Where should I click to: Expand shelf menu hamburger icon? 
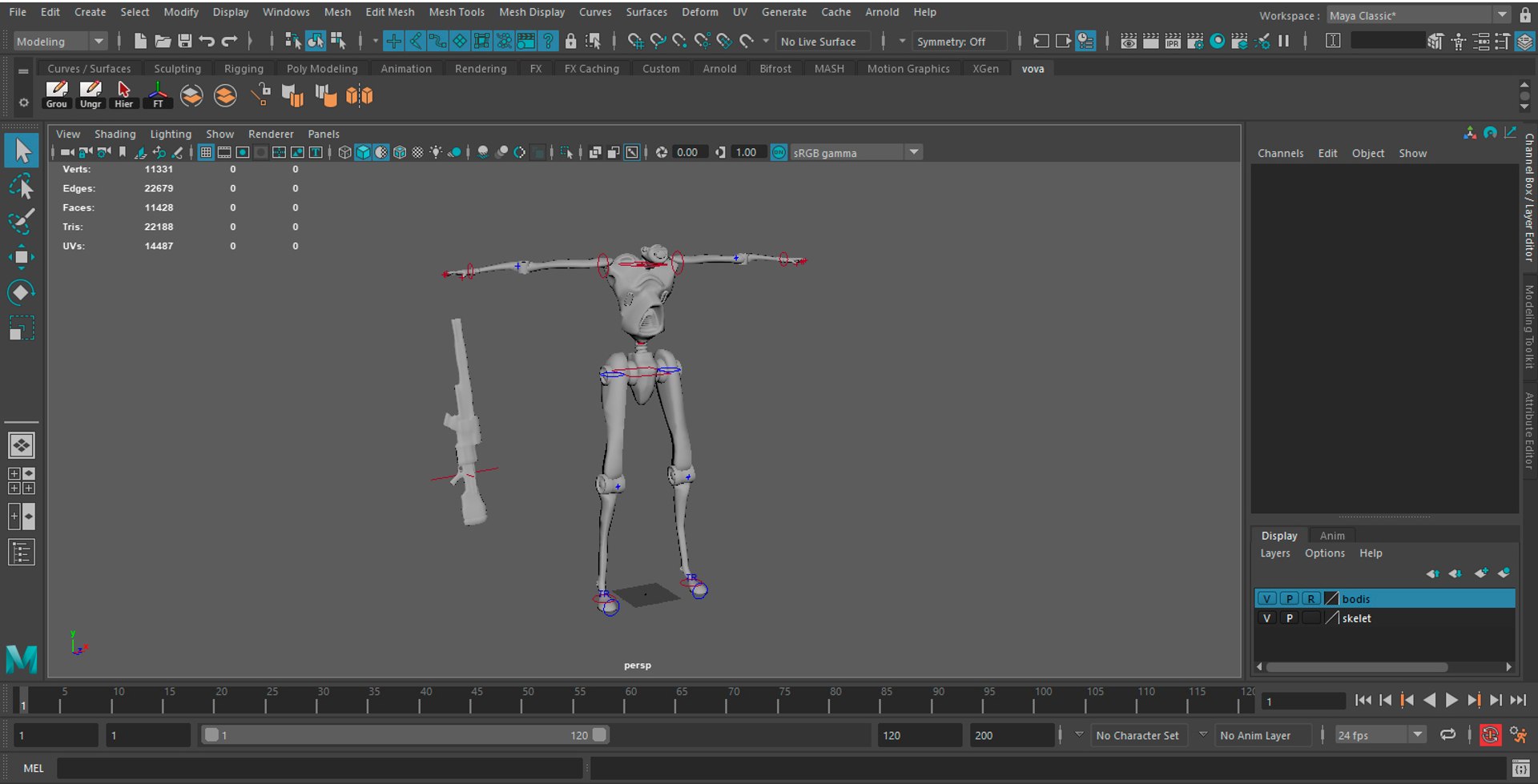24,70
